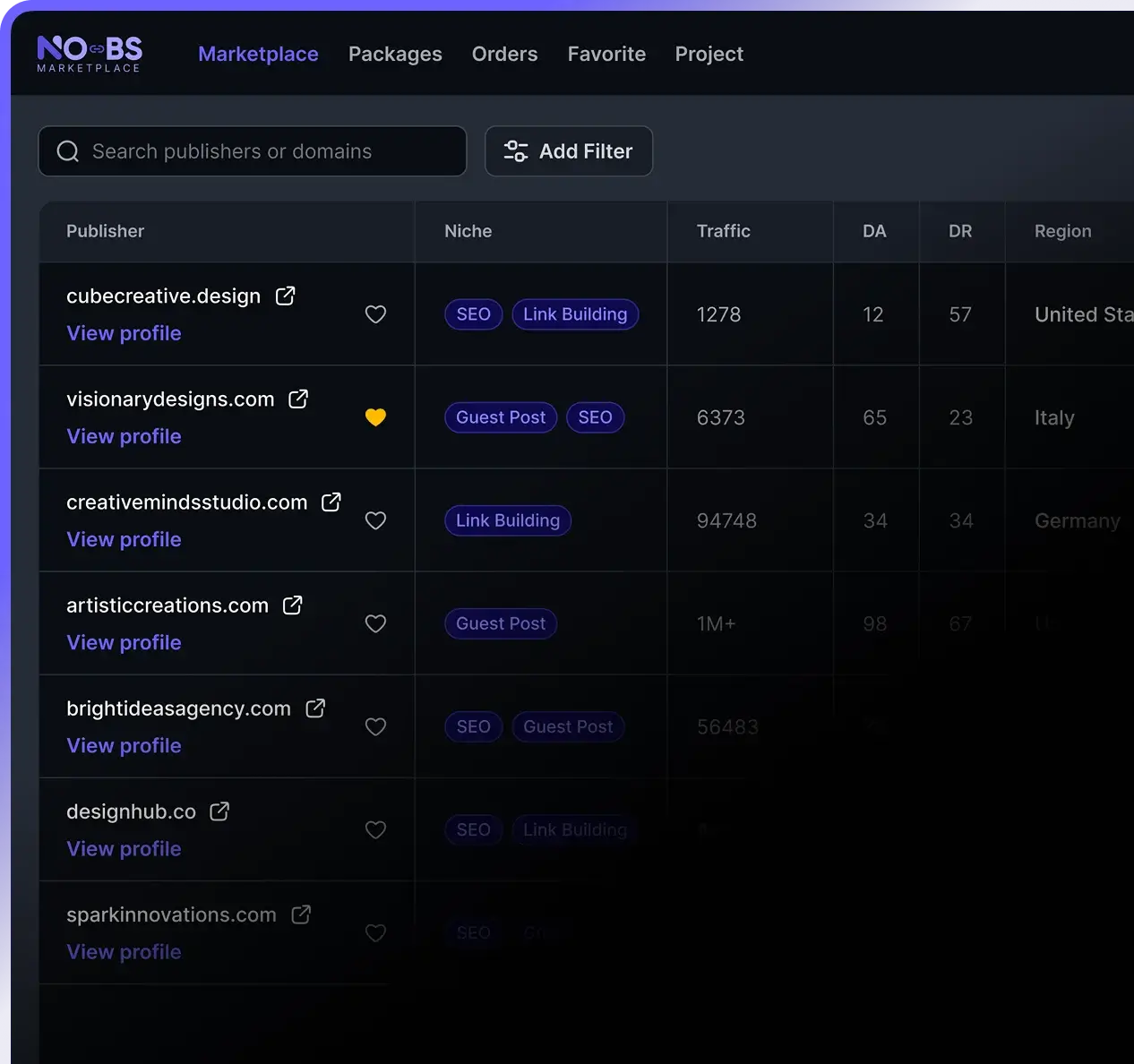1134x1064 pixels.
Task: Favorite artisticcreations.com with the heart icon
Action: [x=375, y=623]
